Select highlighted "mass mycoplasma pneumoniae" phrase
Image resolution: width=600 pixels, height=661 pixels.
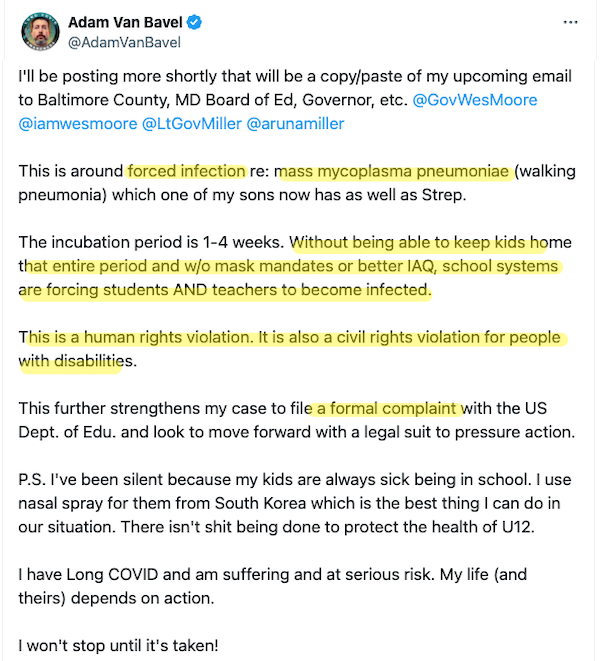(x=394, y=170)
